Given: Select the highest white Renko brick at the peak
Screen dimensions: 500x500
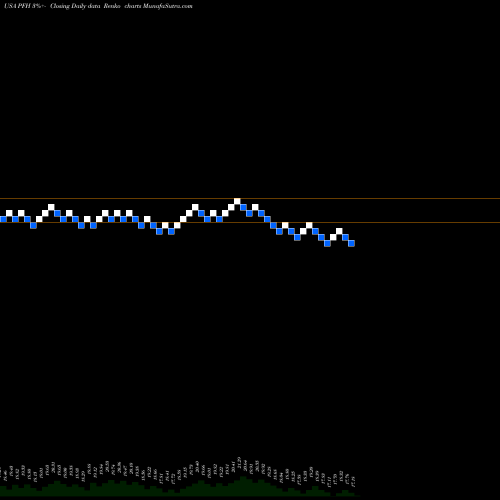Looking at the screenshot, I should pyautogui.click(x=237, y=201).
